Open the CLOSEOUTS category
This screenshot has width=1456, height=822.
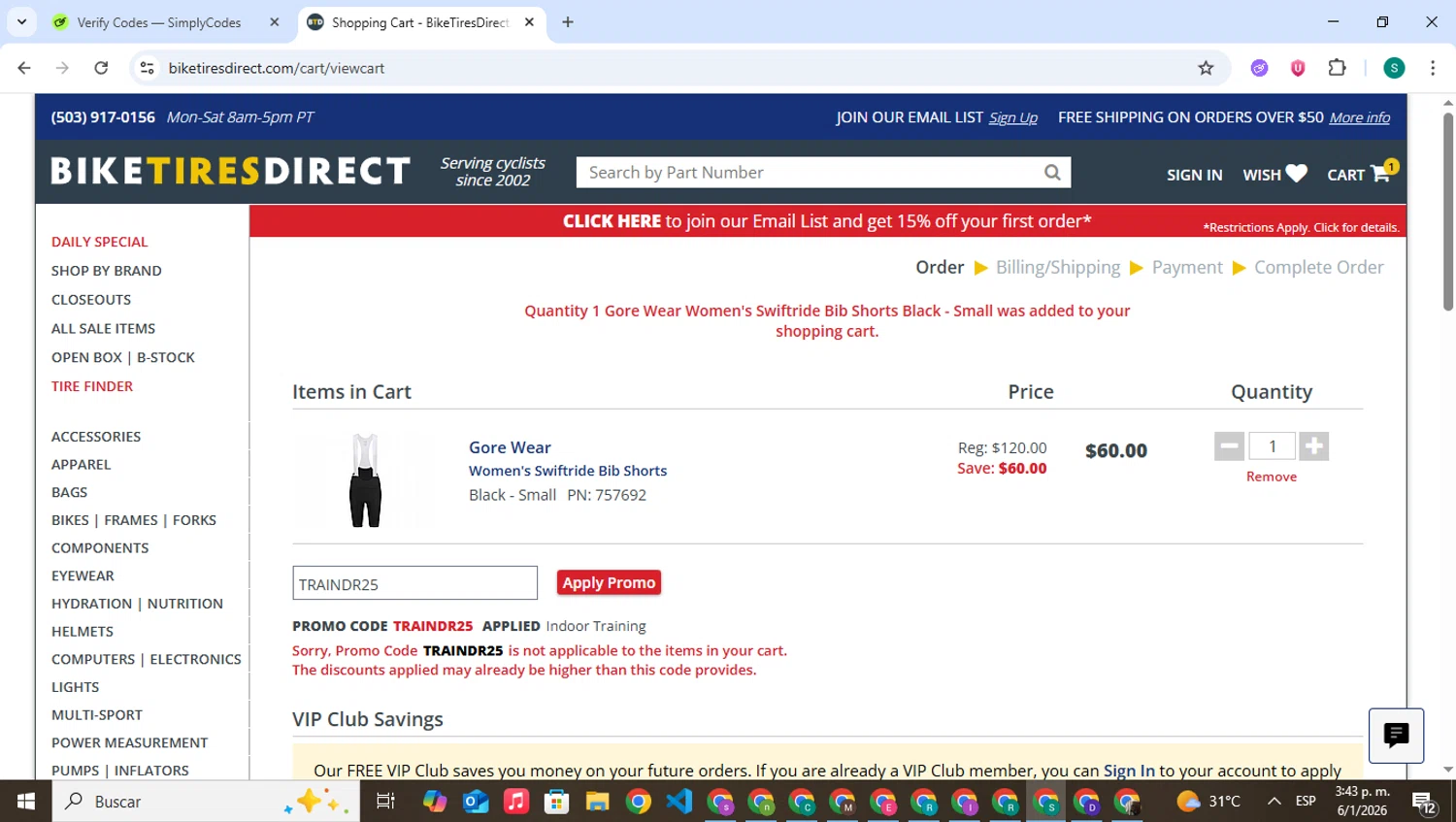[x=91, y=300]
